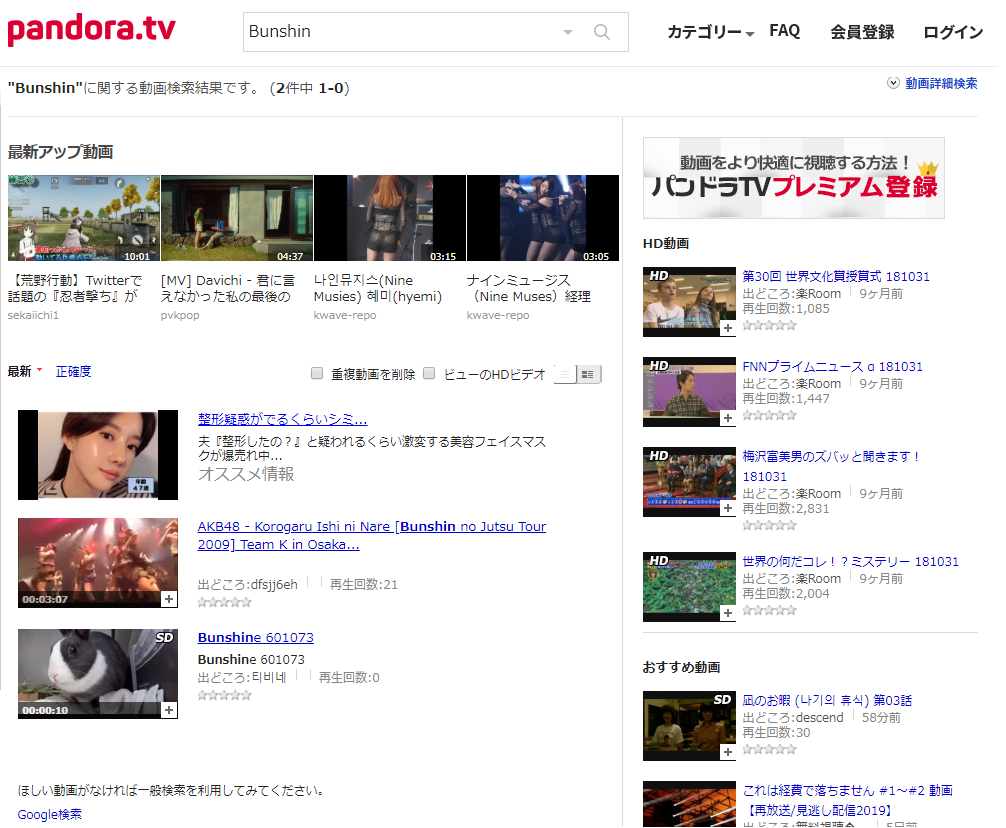Switch results to thumbnail grid view icon

pos(588,375)
